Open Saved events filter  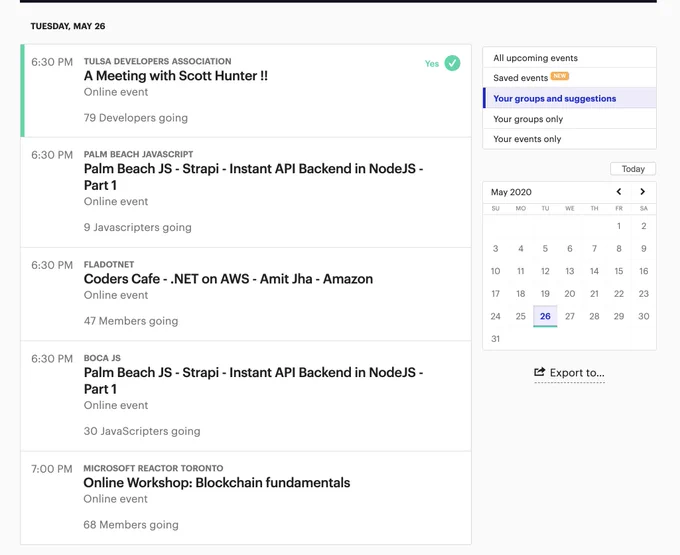tap(569, 78)
